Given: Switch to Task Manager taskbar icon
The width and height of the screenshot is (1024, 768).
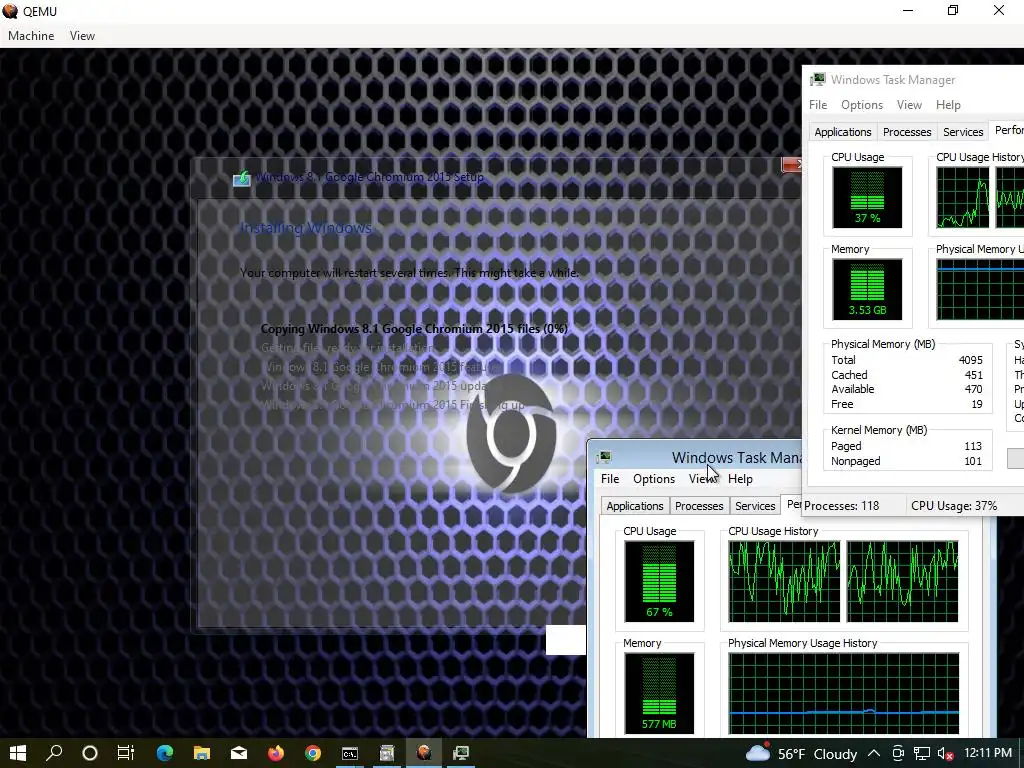Looking at the screenshot, I should tap(461, 753).
